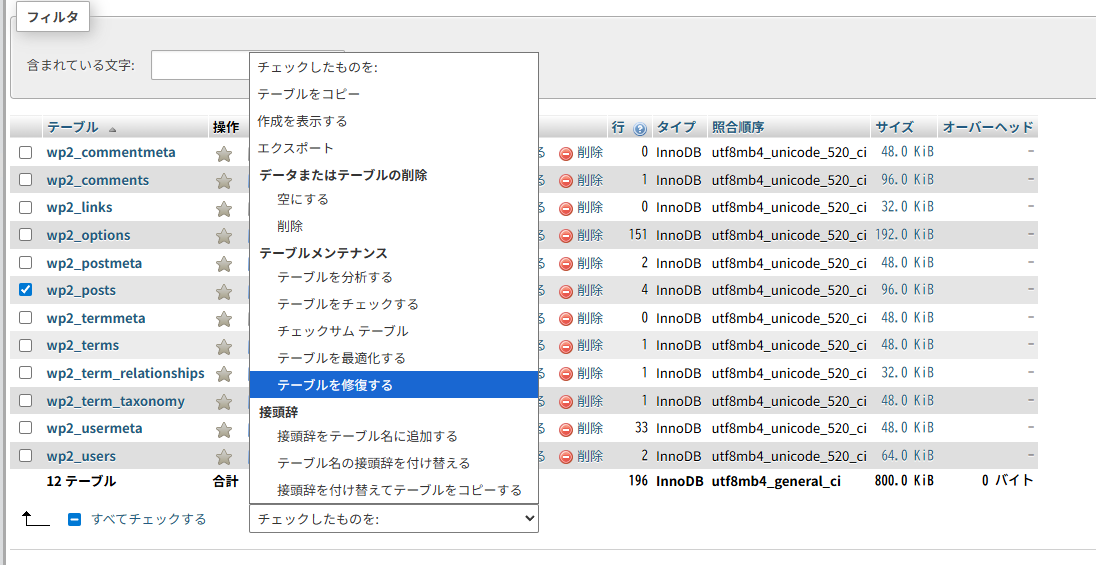Open wp2_posts table link
1096x565 pixels.
point(81,291)
